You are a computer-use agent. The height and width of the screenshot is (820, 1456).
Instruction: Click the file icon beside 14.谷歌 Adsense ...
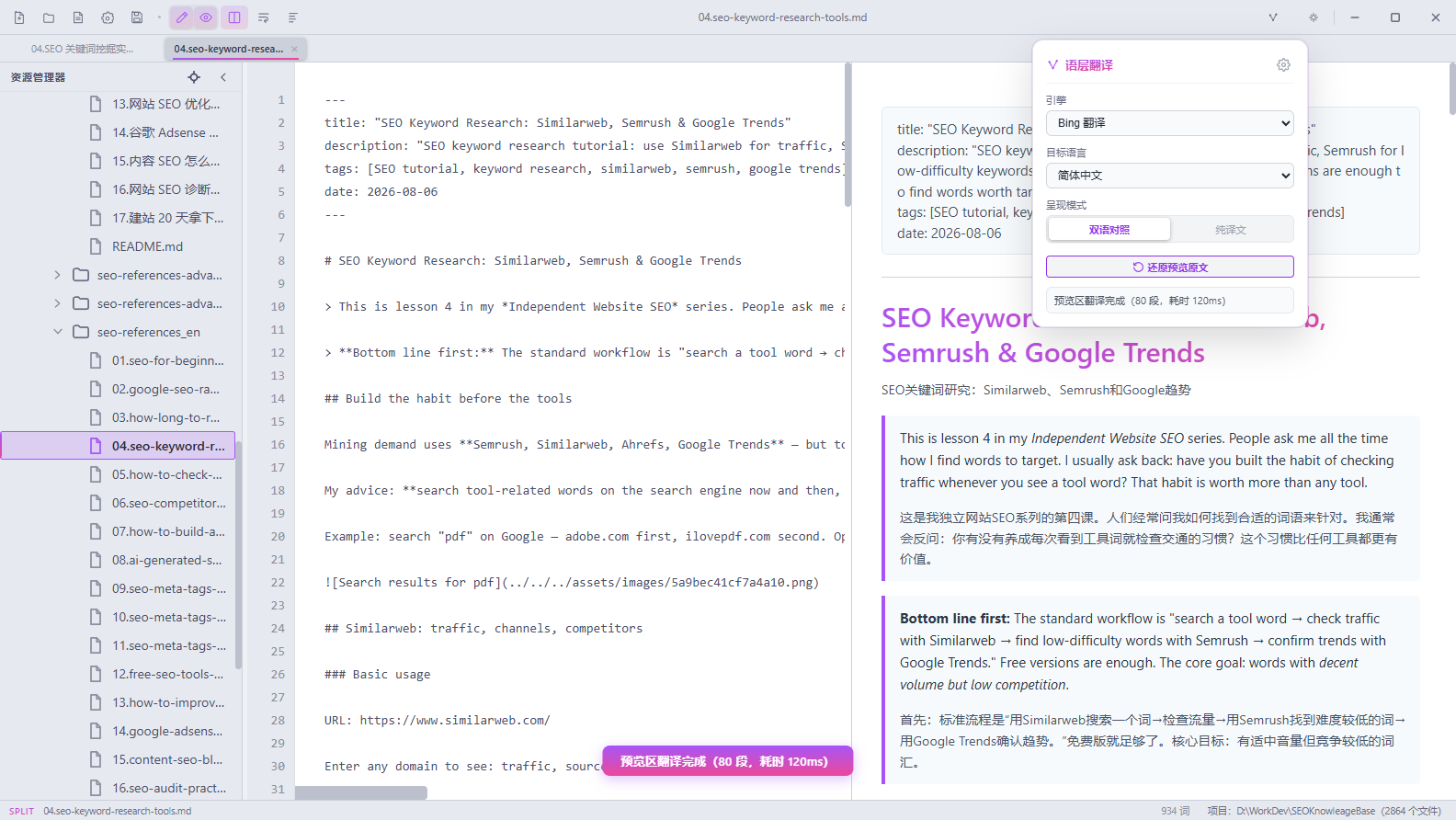point(96,132)
